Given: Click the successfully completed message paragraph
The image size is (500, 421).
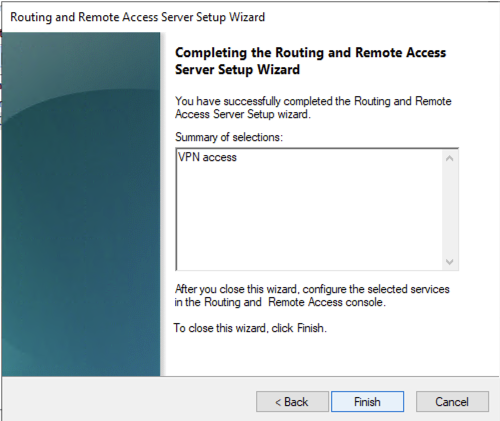Looking at the screenshot, I should tap(313, 107).
